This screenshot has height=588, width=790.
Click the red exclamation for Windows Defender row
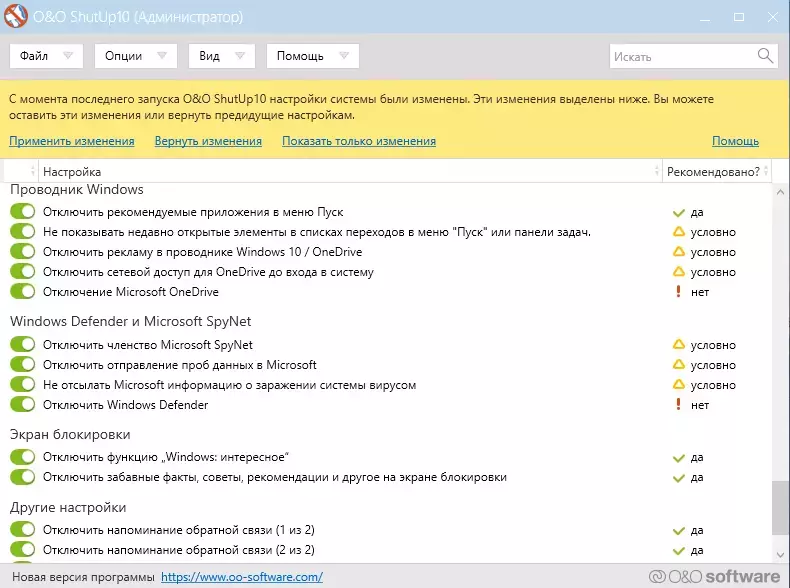678,404
